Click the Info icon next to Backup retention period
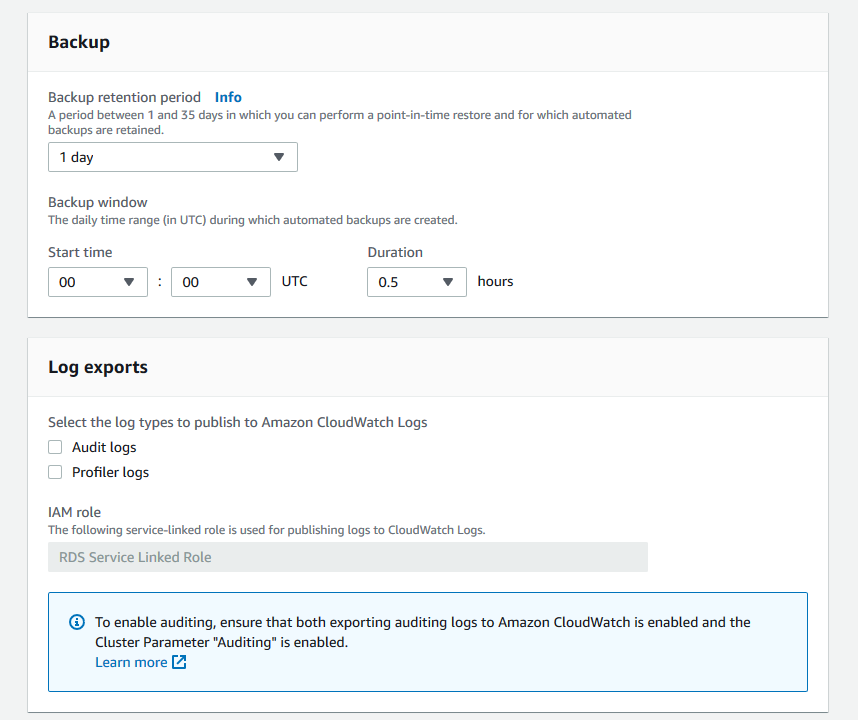 228,97
